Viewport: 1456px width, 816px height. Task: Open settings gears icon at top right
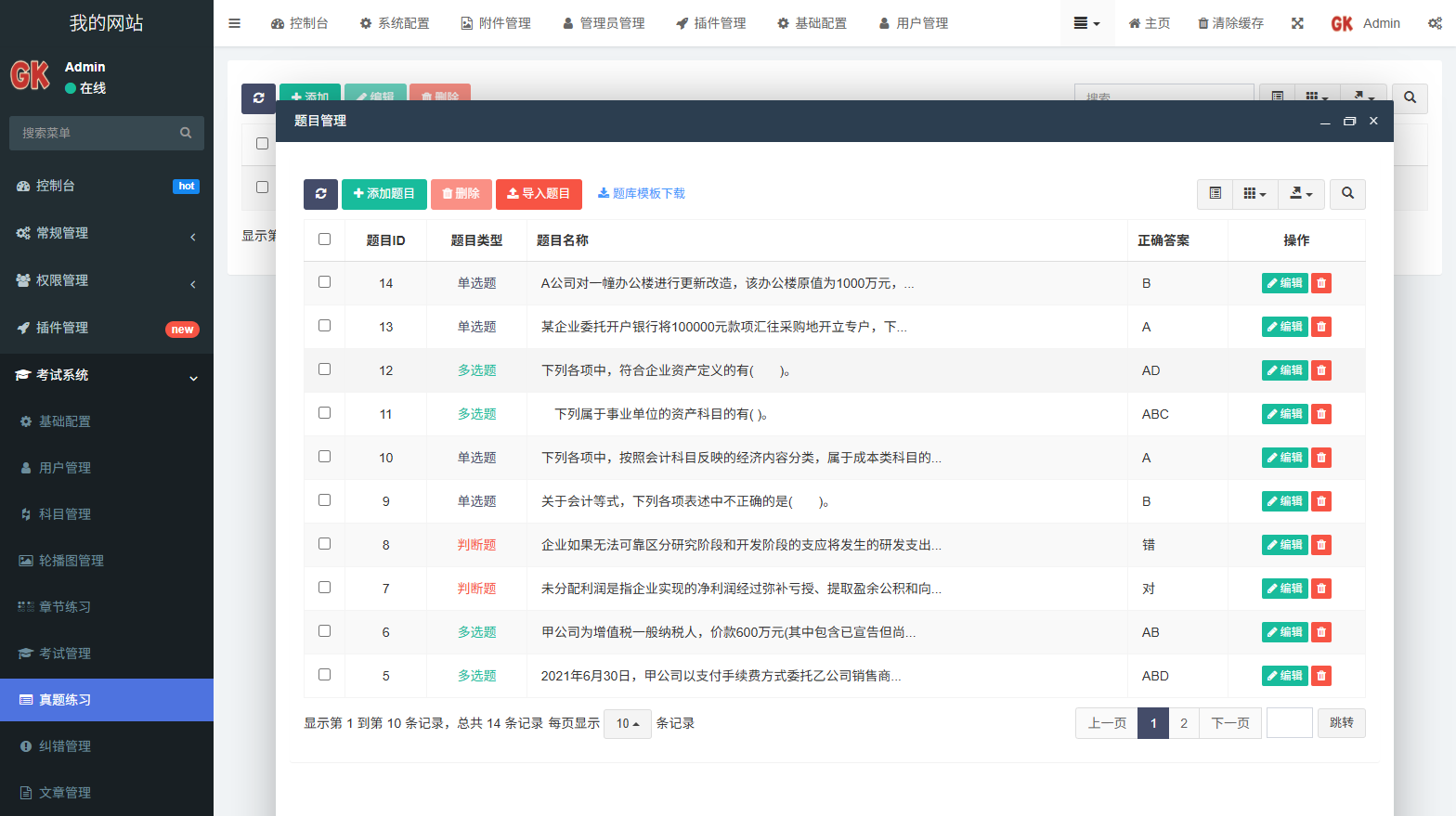tap(1435, 23)
